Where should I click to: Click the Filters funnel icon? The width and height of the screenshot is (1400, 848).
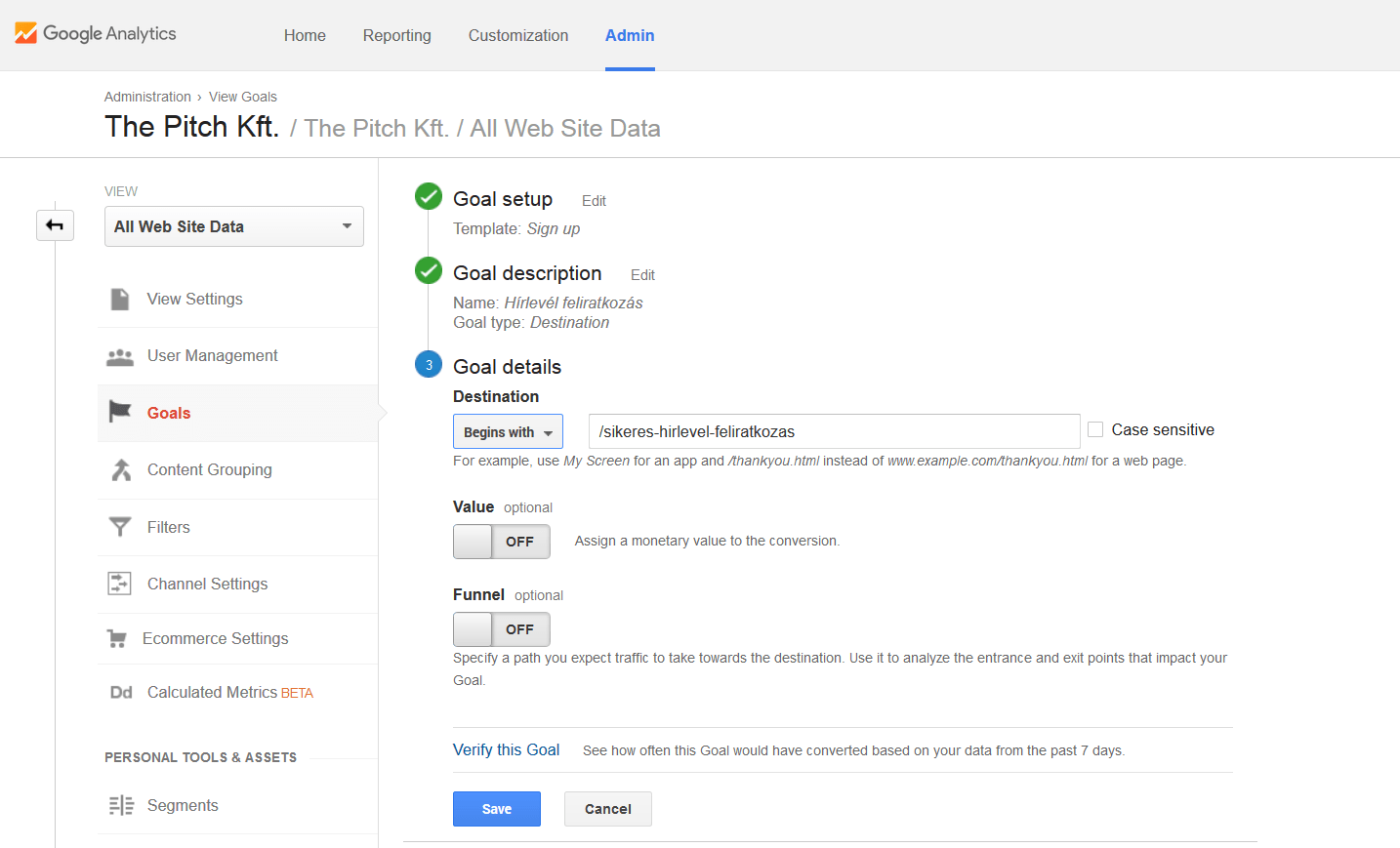(x=120, y=527)
